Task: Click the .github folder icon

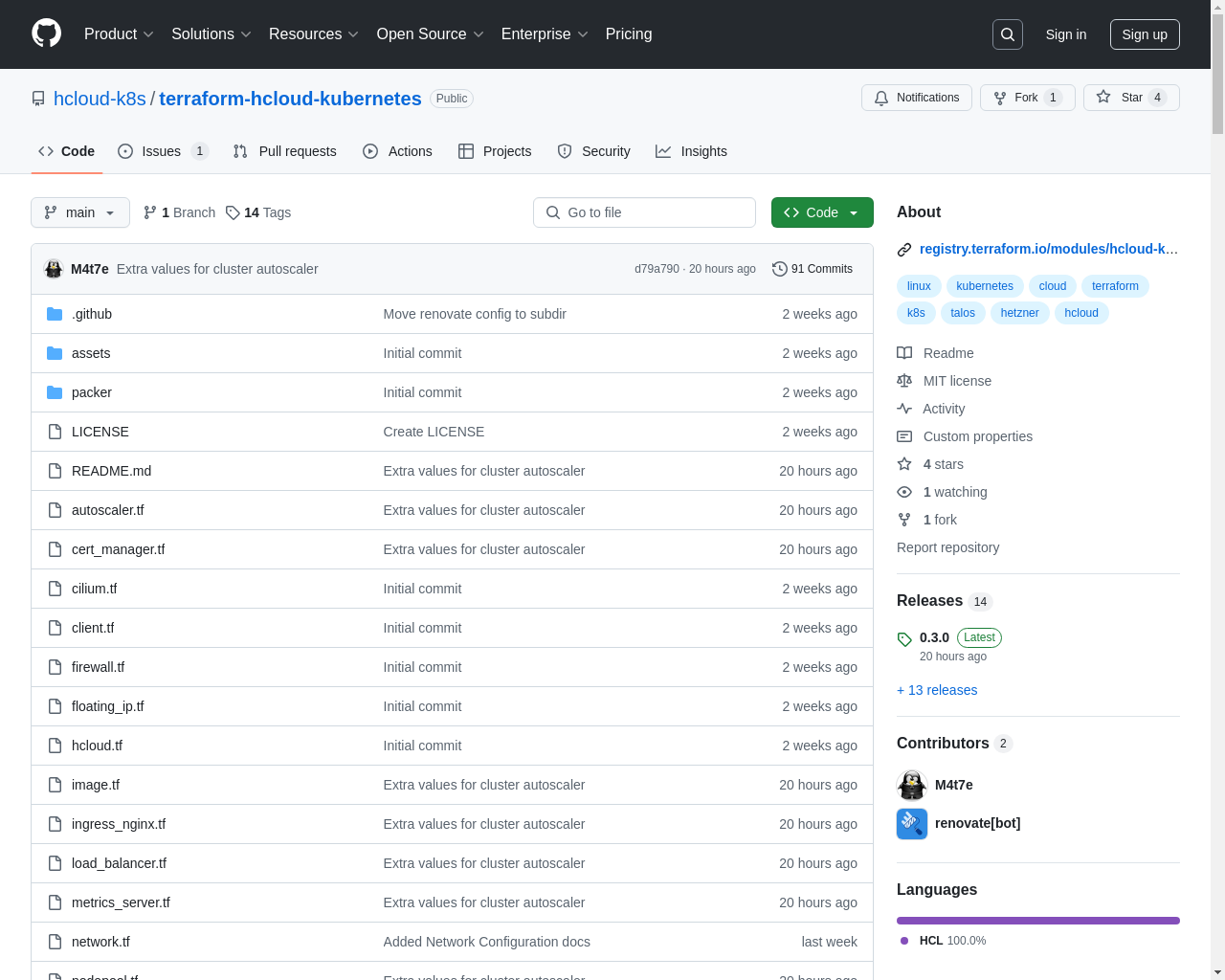Action: tap(55, 314)
